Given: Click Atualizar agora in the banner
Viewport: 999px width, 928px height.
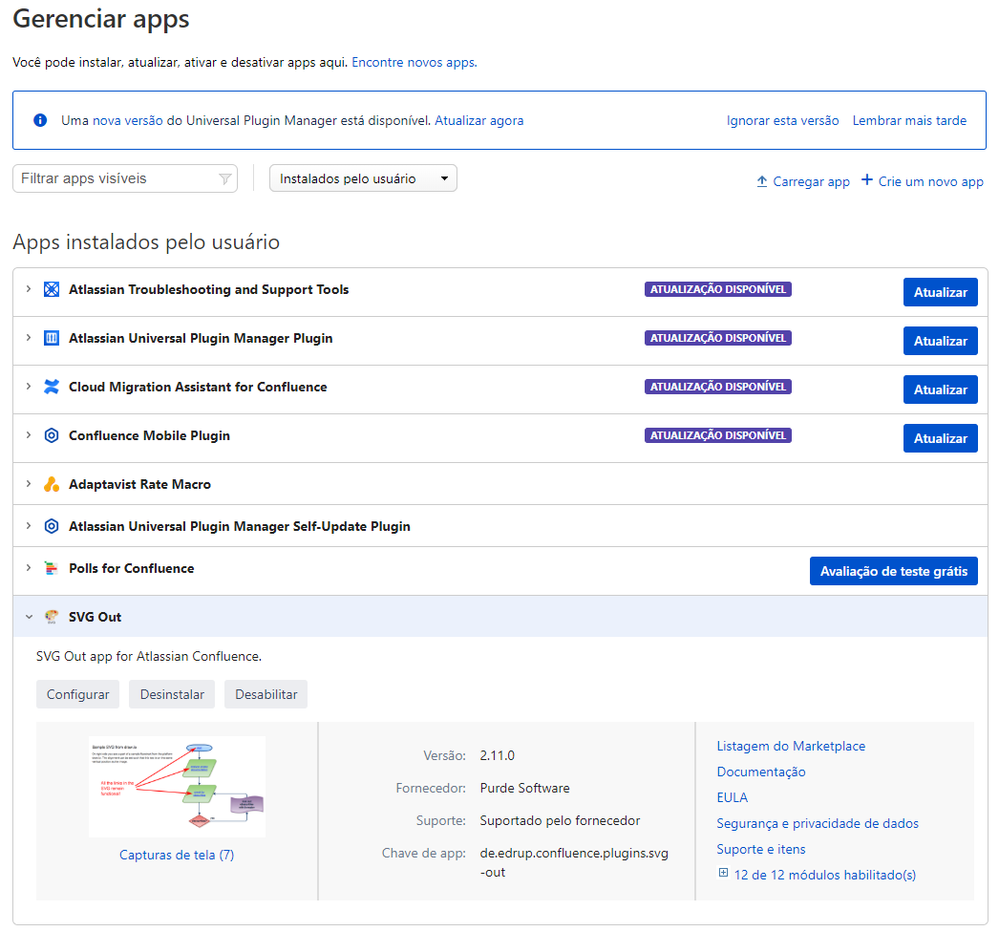Looking at the screenshot, I should point(479,120).
